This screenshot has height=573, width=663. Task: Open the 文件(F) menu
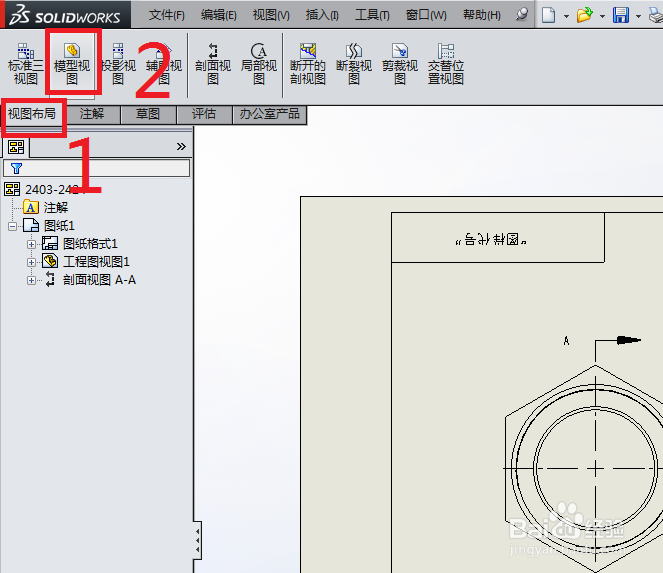pos(167,15)
